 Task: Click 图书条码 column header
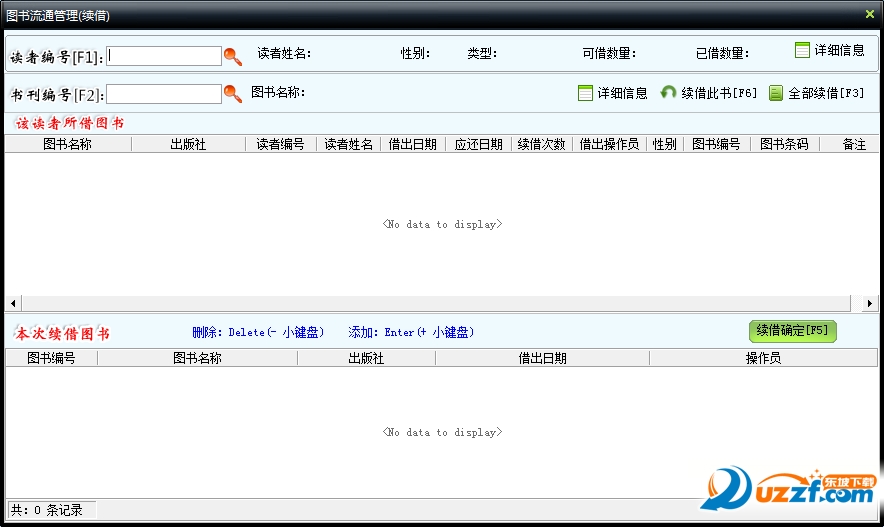click(x=785, y=144)
